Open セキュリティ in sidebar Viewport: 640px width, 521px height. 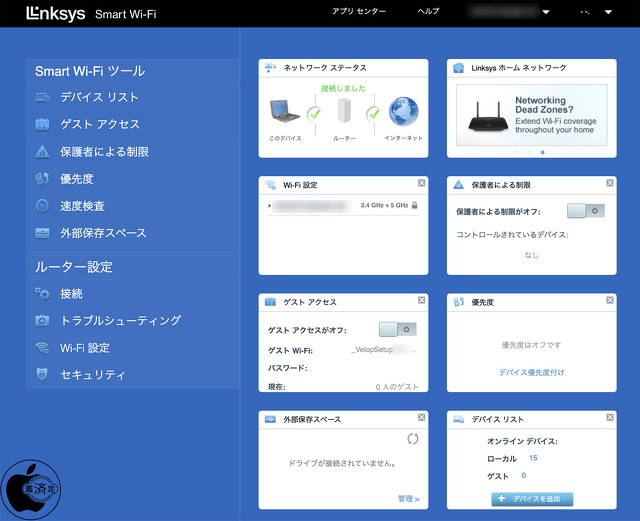(x=93, y=374)
